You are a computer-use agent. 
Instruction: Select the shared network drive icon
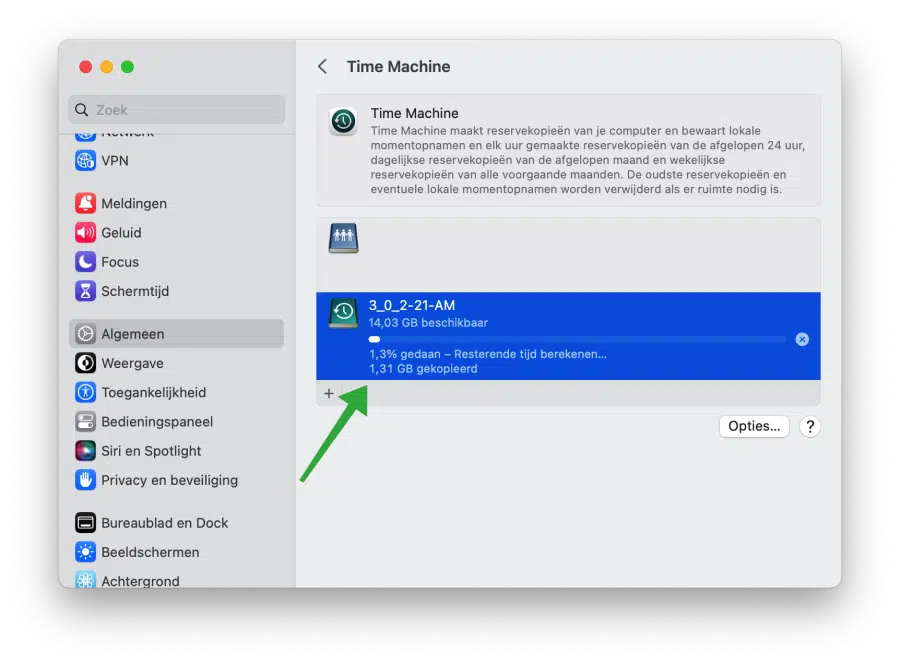coord(343,238)
